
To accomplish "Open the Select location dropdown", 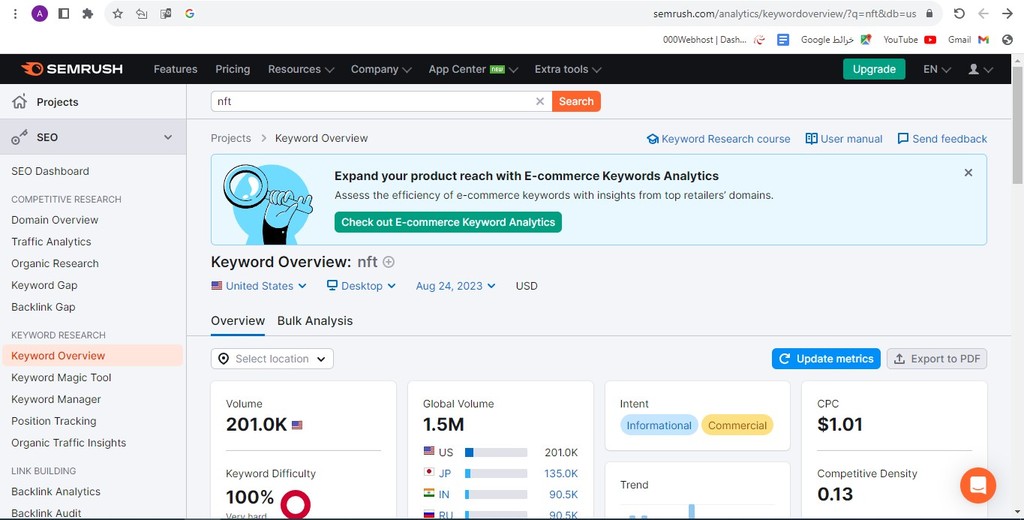I will [272, 359].
